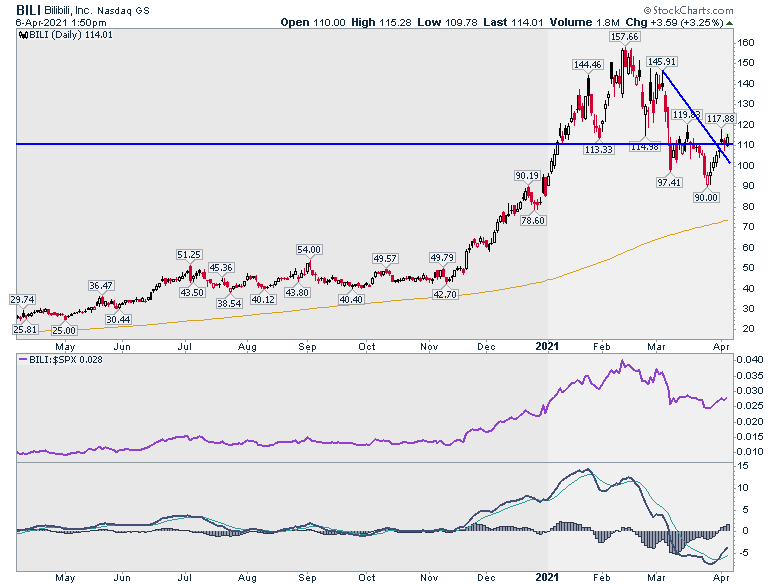Click the 30.44 price label

(118, 319)
